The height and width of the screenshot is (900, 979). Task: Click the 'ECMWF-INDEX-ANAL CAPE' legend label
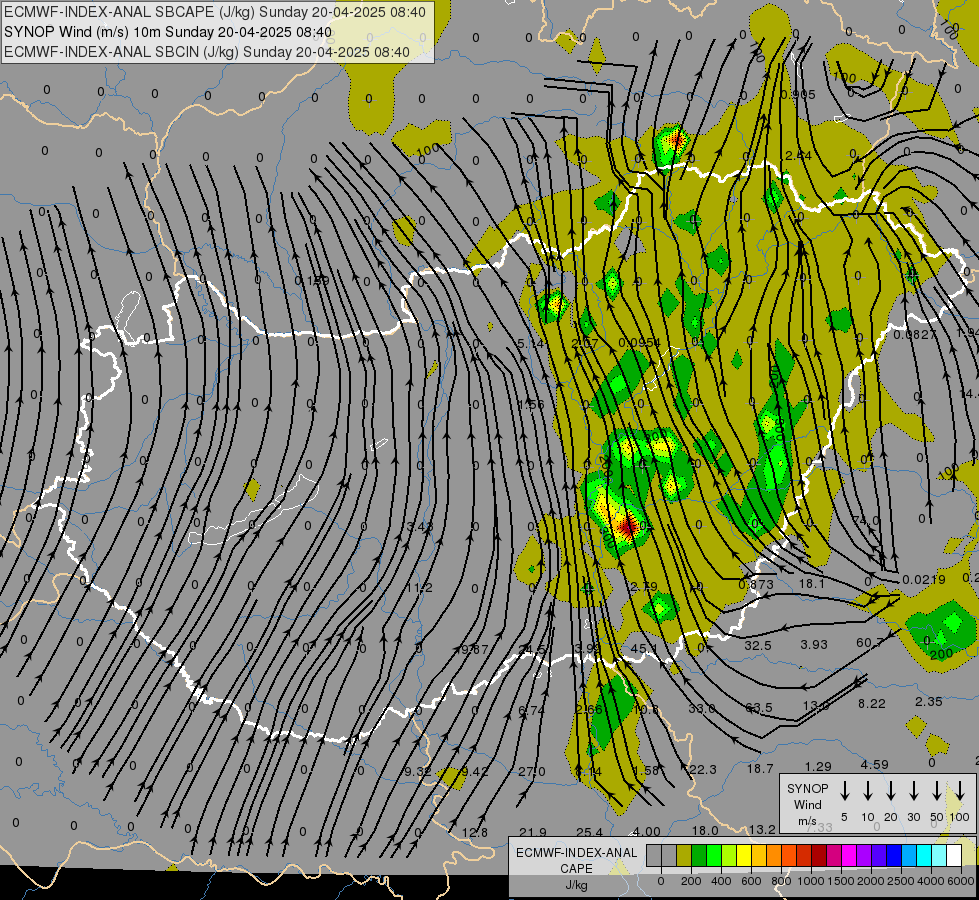576,860
